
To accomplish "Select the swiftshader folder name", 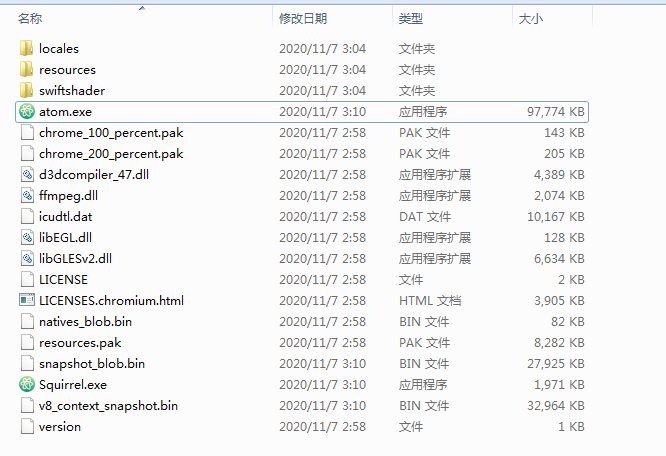I will [x=72, y=90].
